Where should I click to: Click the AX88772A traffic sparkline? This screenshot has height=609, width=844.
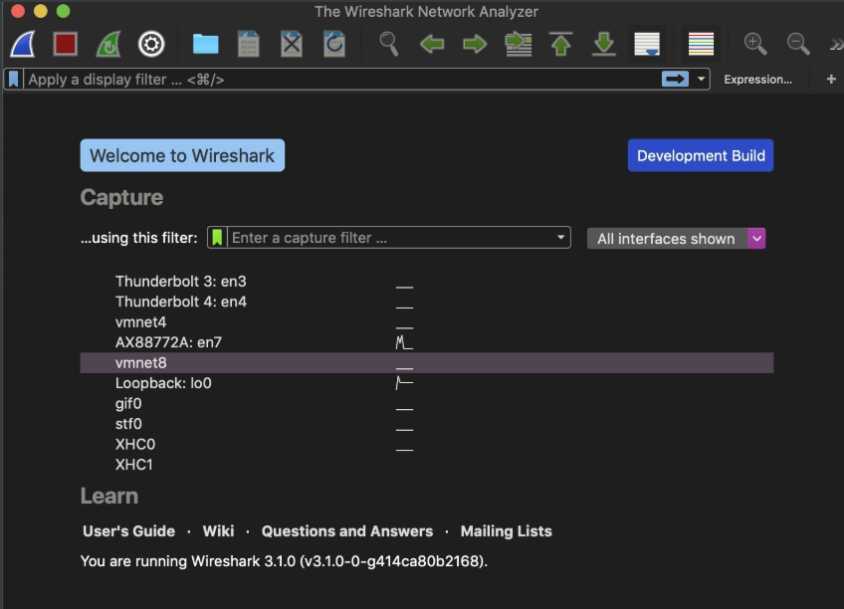[404, 342]
